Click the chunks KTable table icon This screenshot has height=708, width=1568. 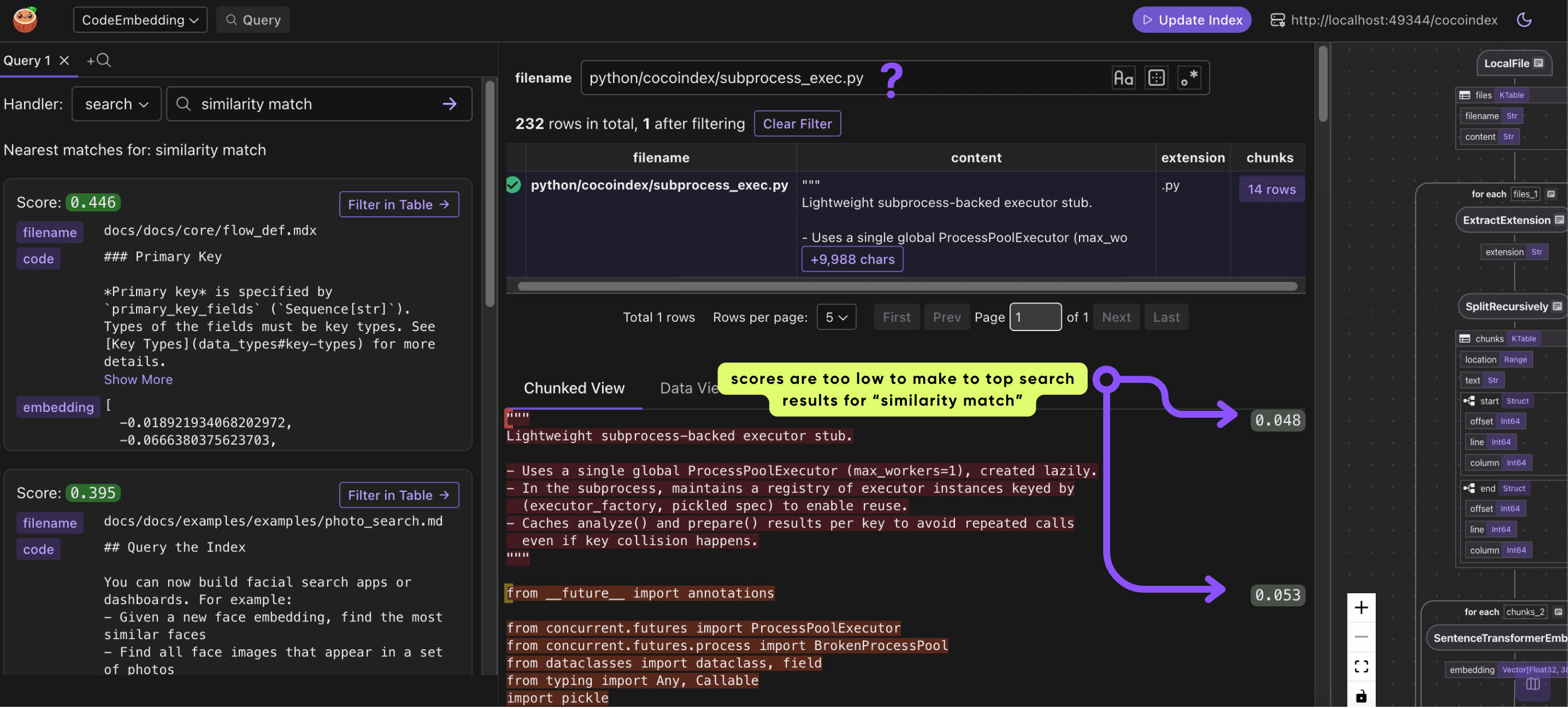click(1465, 339)
